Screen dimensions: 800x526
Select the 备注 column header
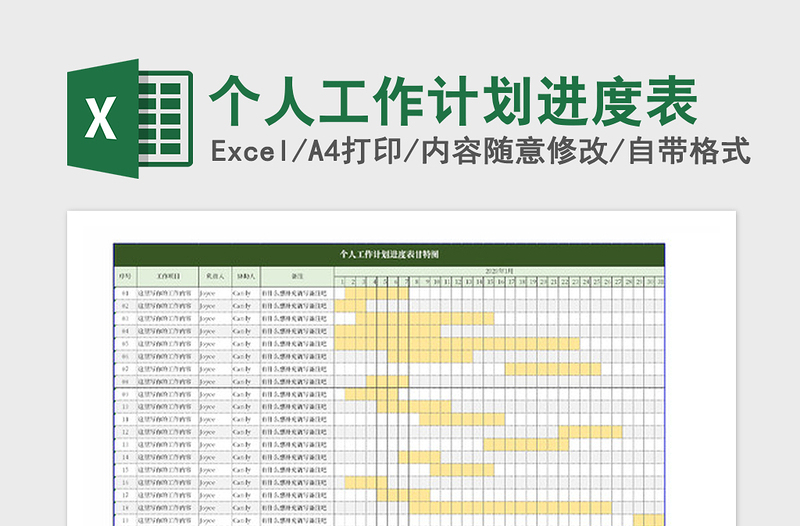pyautogui.click(x=297, y=276)
